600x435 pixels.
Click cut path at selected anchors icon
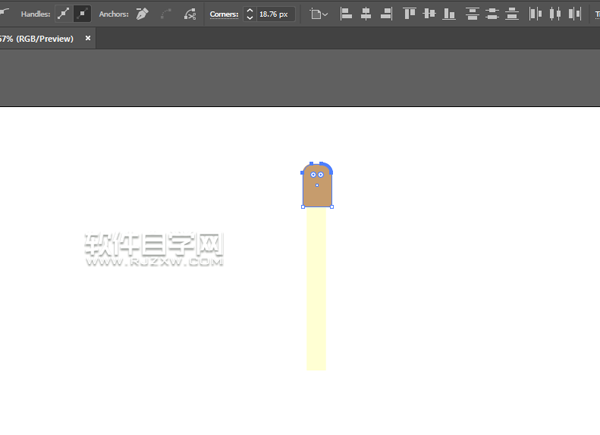point(189,15)
